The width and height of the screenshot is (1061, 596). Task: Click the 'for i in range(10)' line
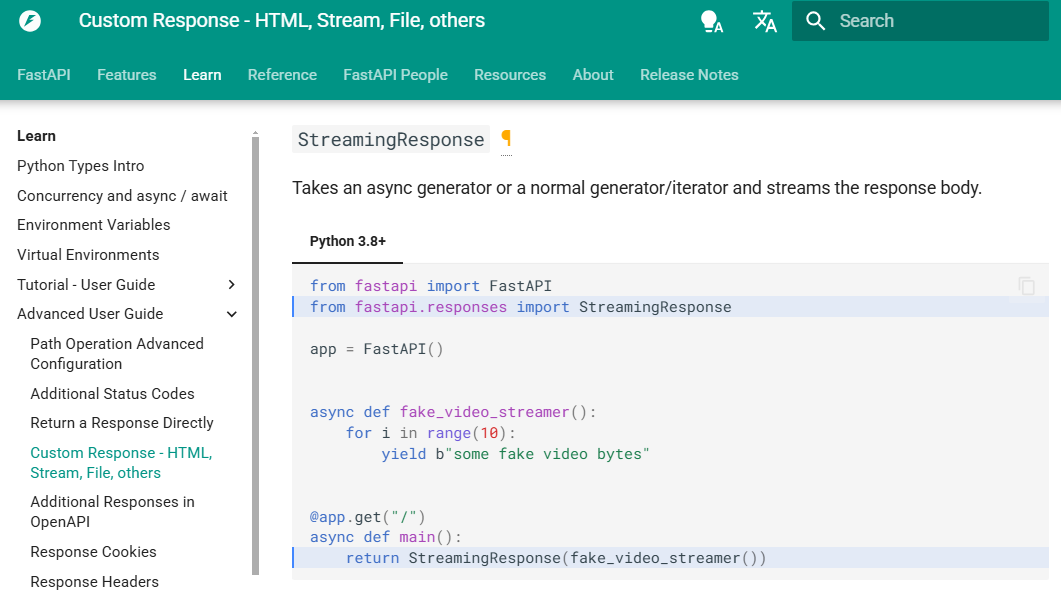(430, 433)
